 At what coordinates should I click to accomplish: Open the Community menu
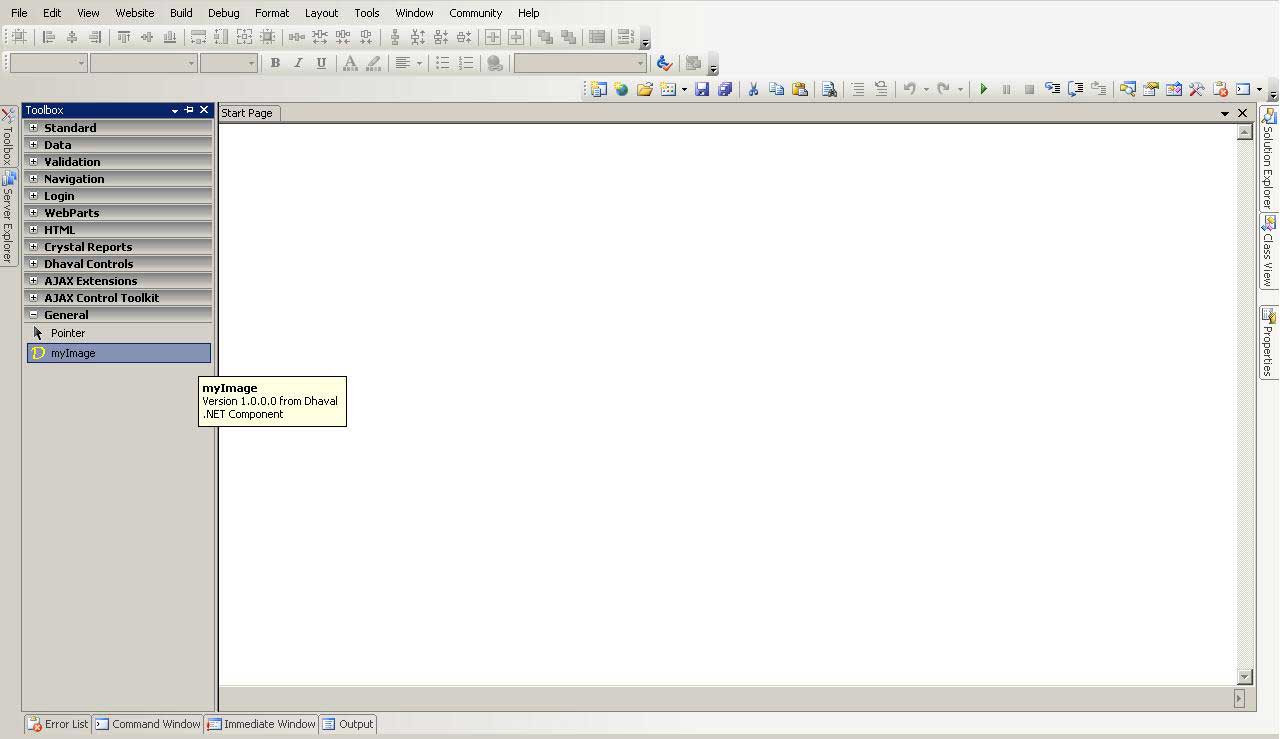[x=475, y=13]
